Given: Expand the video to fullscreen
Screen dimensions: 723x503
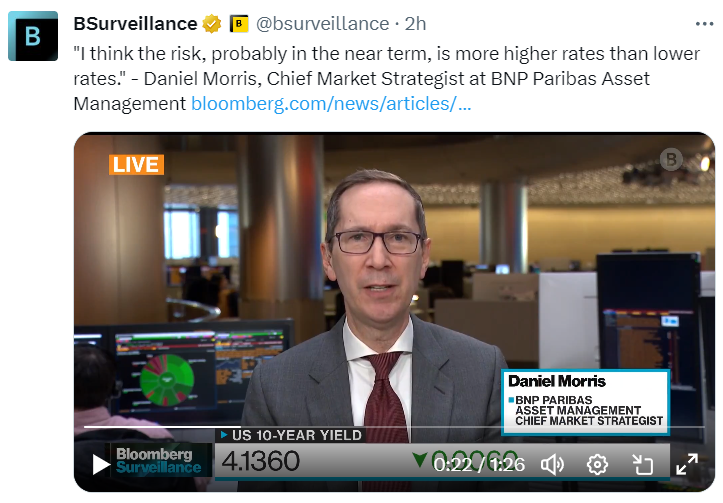Looking at the screenshot, I should 687,464.
